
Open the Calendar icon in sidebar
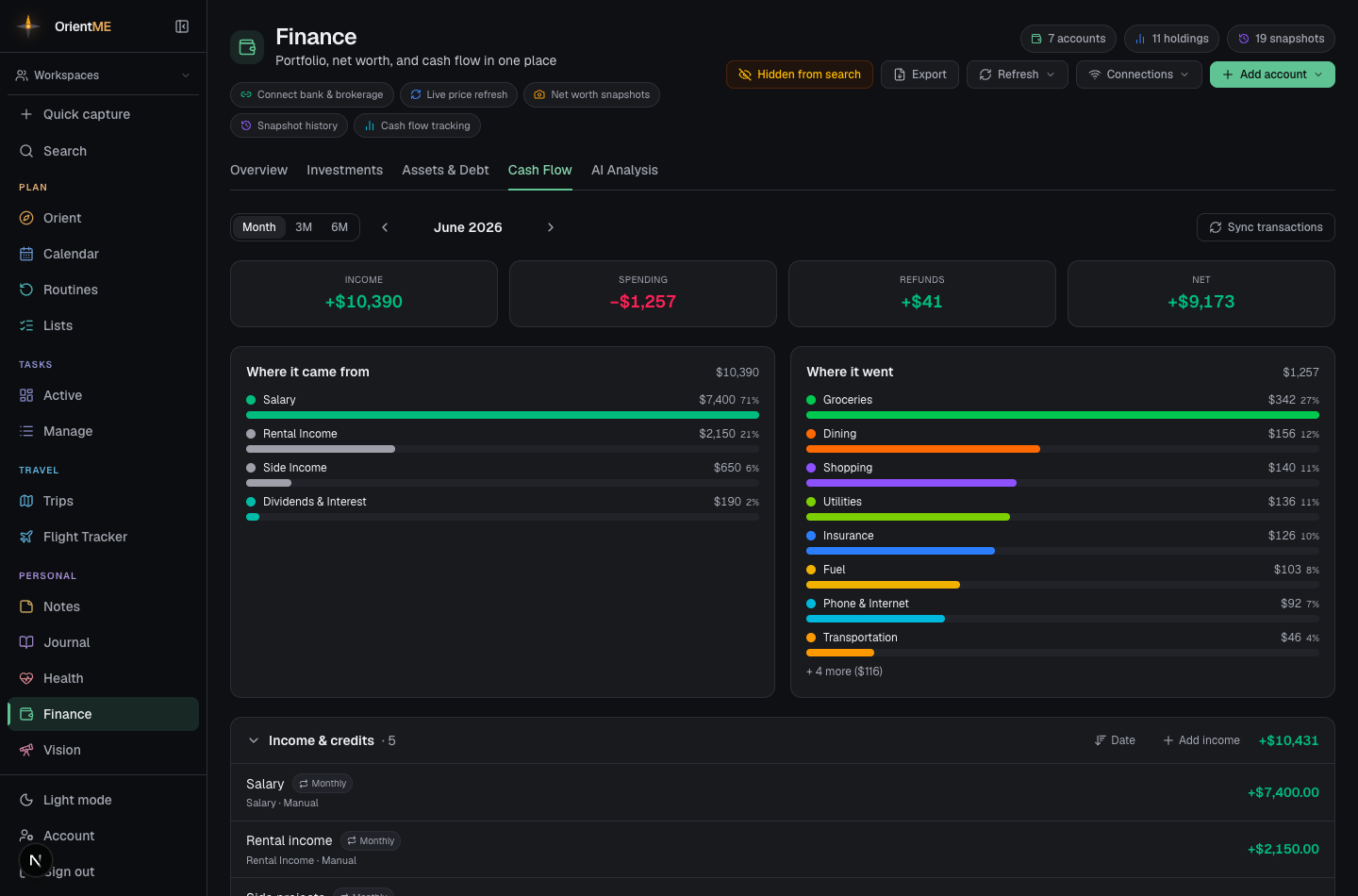pyautogui.click(x=26, y=254)
